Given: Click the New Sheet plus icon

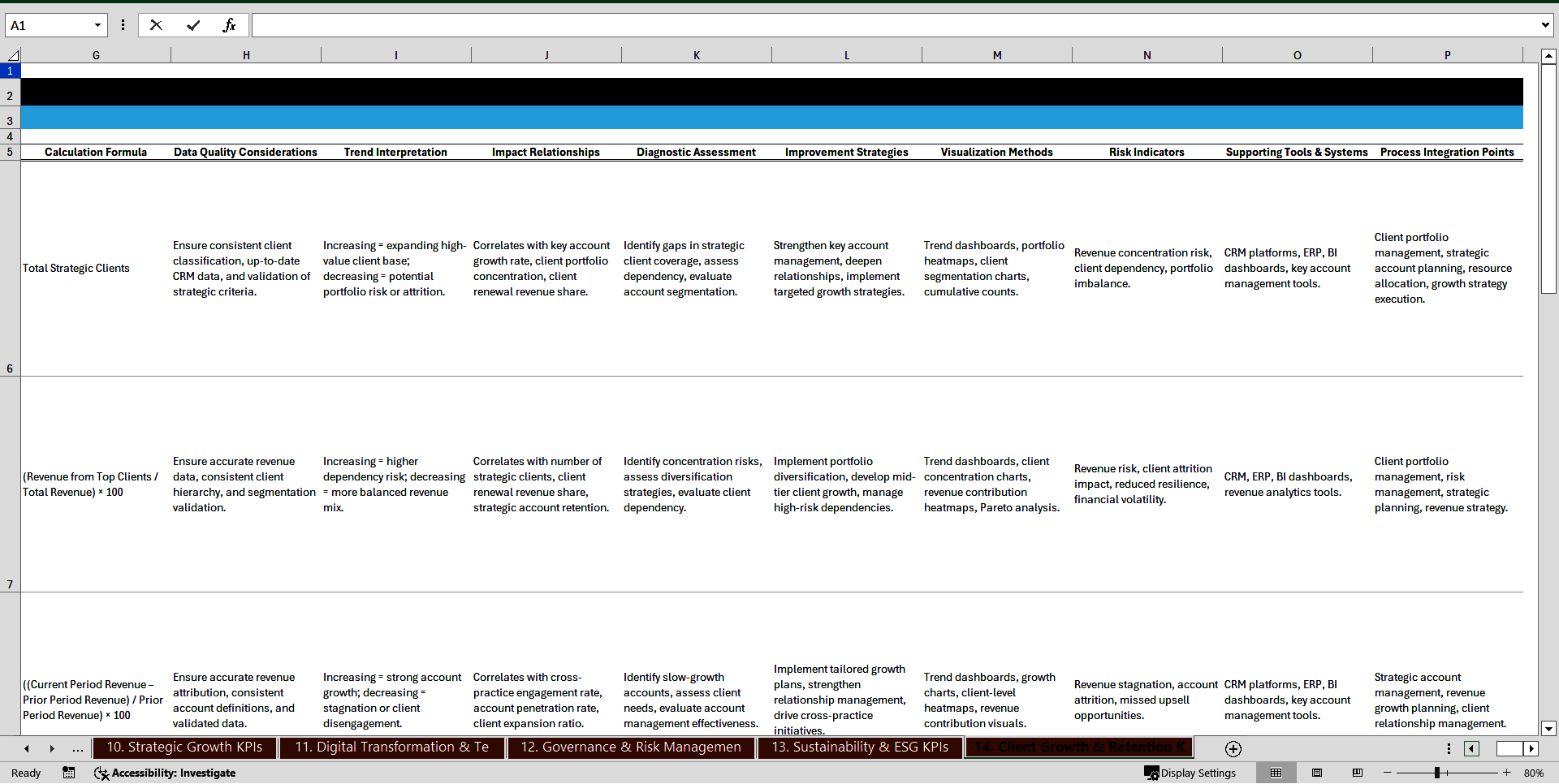Looking at the screenshot, I should 1233,749.
